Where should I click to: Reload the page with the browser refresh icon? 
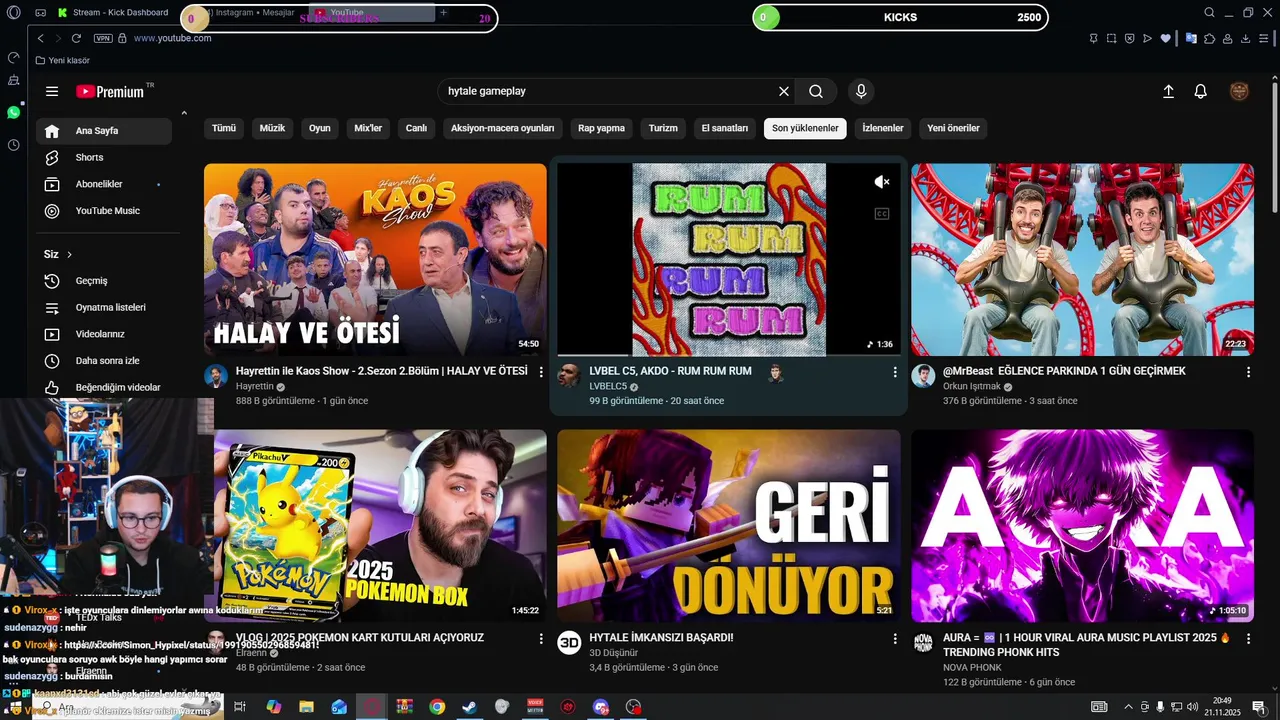76,38
